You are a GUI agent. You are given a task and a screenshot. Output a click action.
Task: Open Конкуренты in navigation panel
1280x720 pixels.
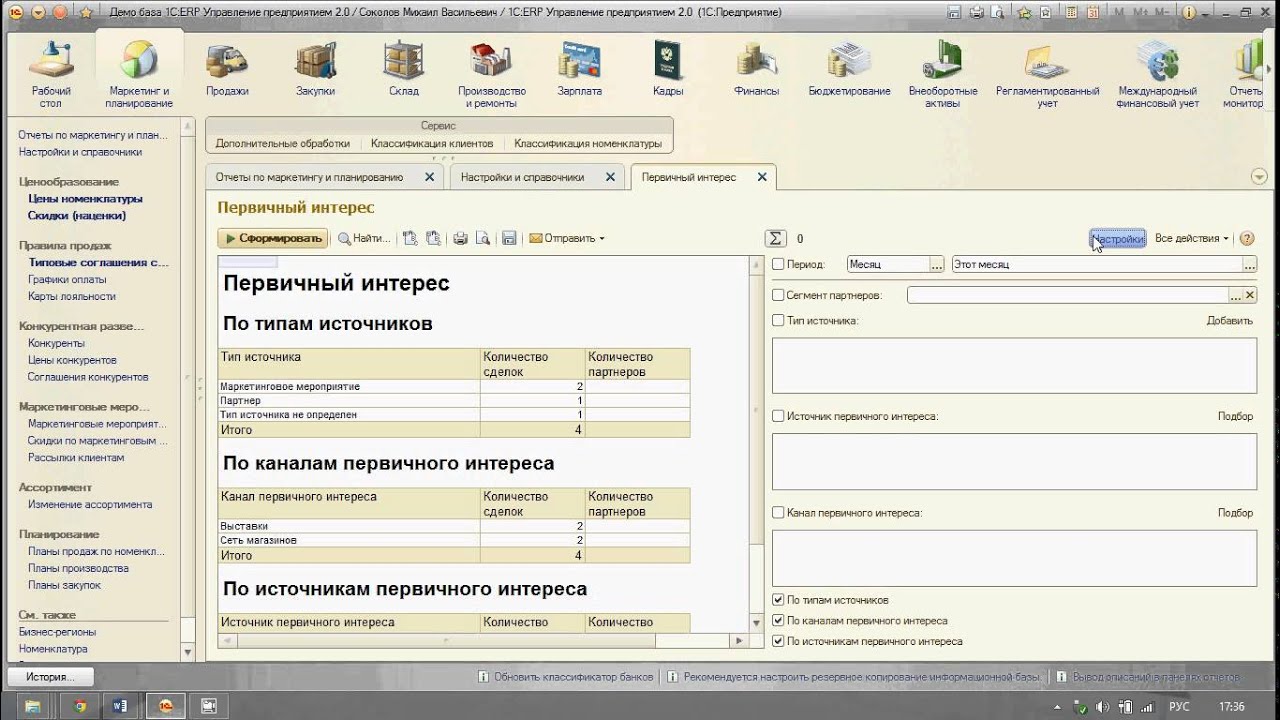[56, 343]
